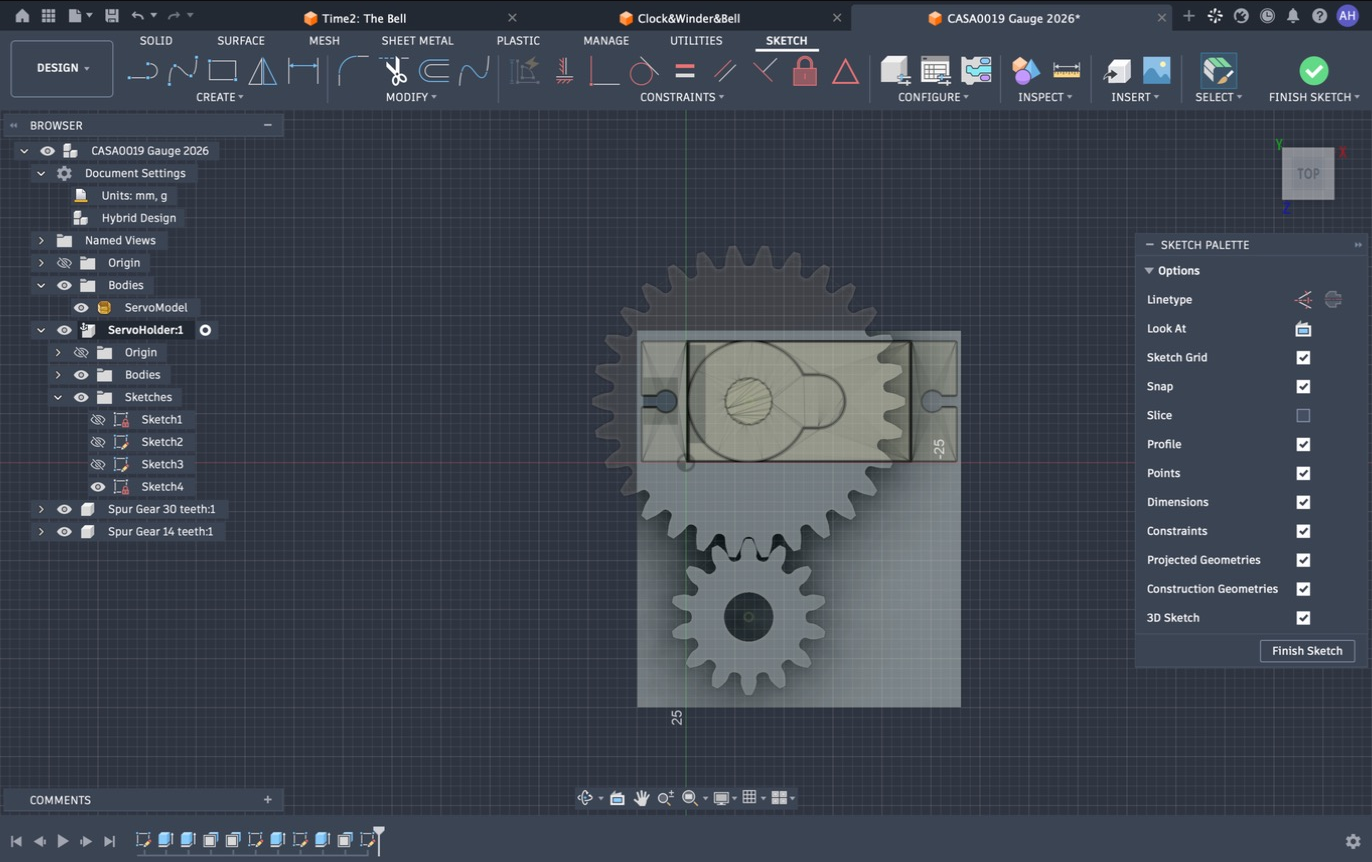Hide the ServoModel body
Image resolution: width=1372 pixels, height=862 pixels.
coord(81,308)
